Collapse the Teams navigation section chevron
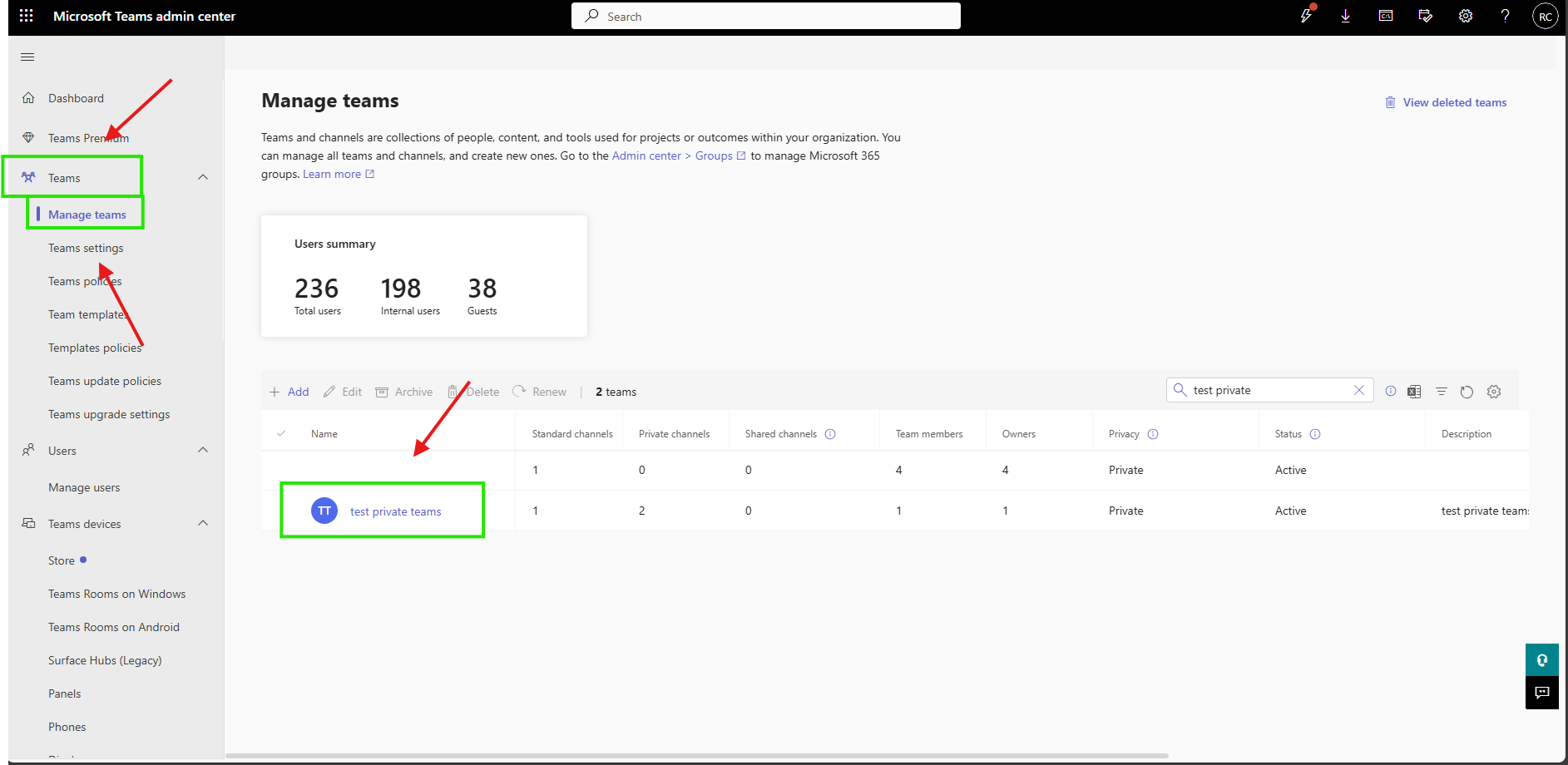 coord(203,177)
